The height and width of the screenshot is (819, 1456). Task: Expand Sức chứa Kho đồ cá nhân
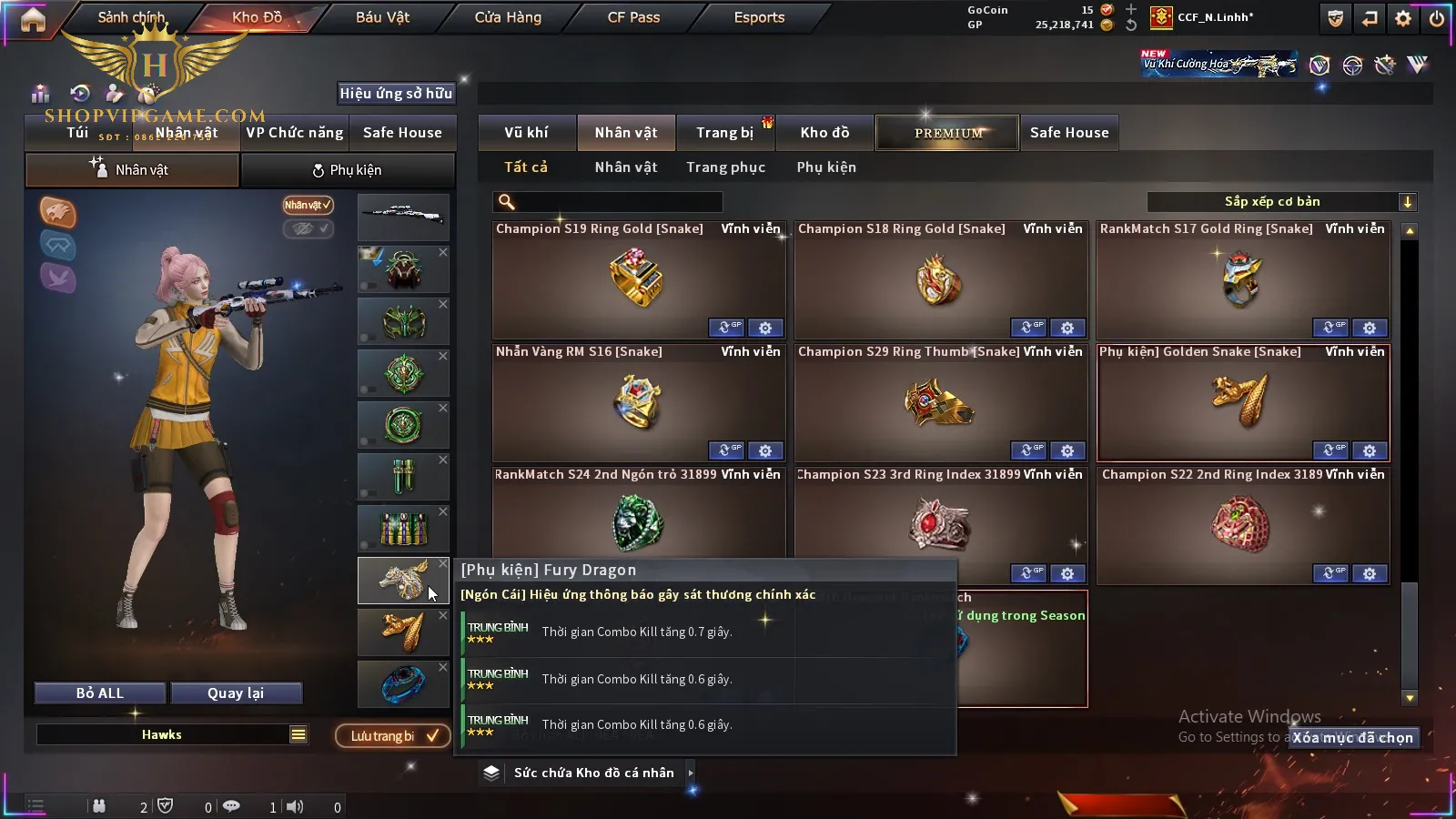coord(691,773)
